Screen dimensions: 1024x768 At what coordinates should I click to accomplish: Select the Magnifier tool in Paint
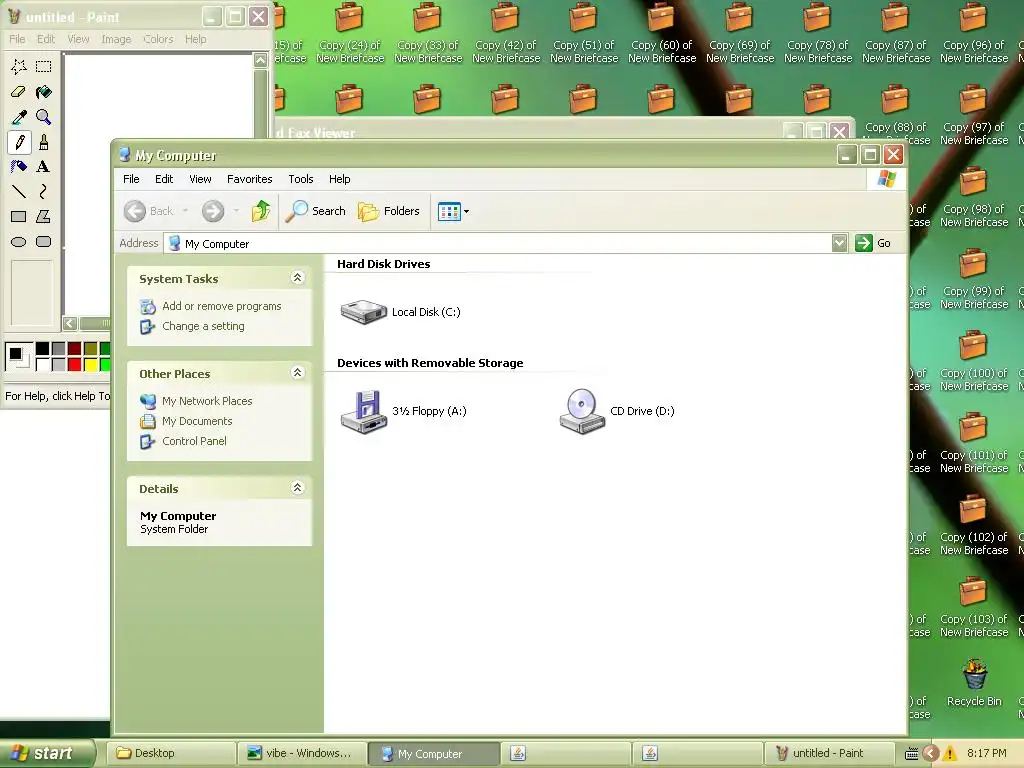click(44, 117)
